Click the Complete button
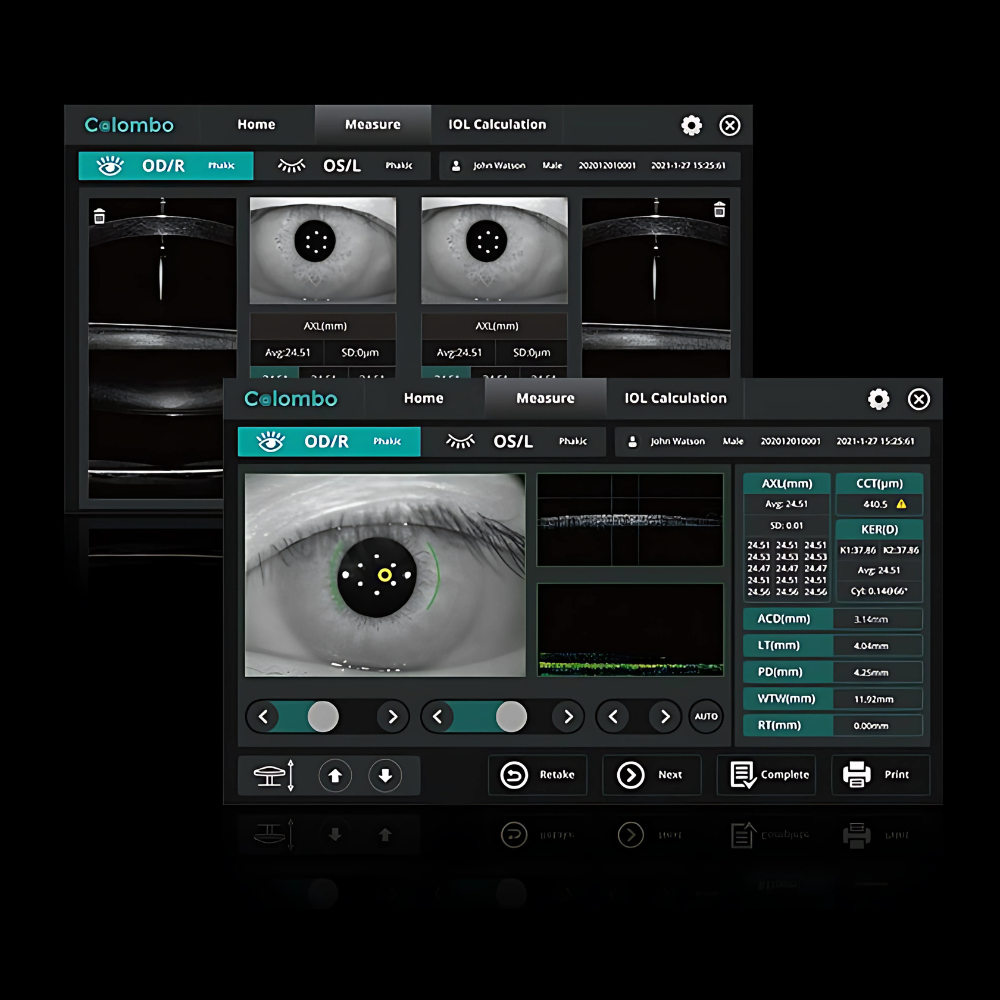 pos(767,774)
